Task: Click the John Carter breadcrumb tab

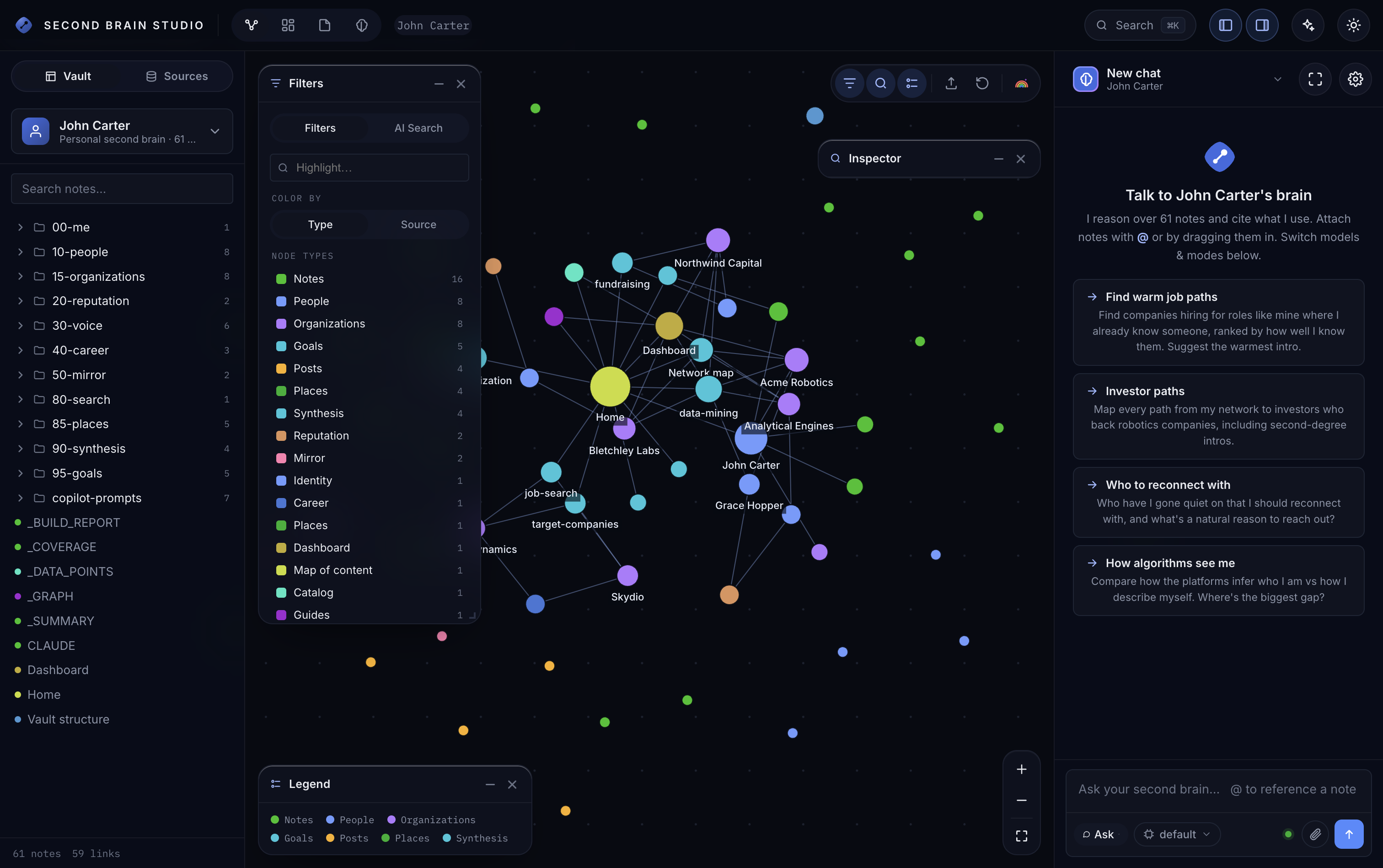Action: (433, 25)
